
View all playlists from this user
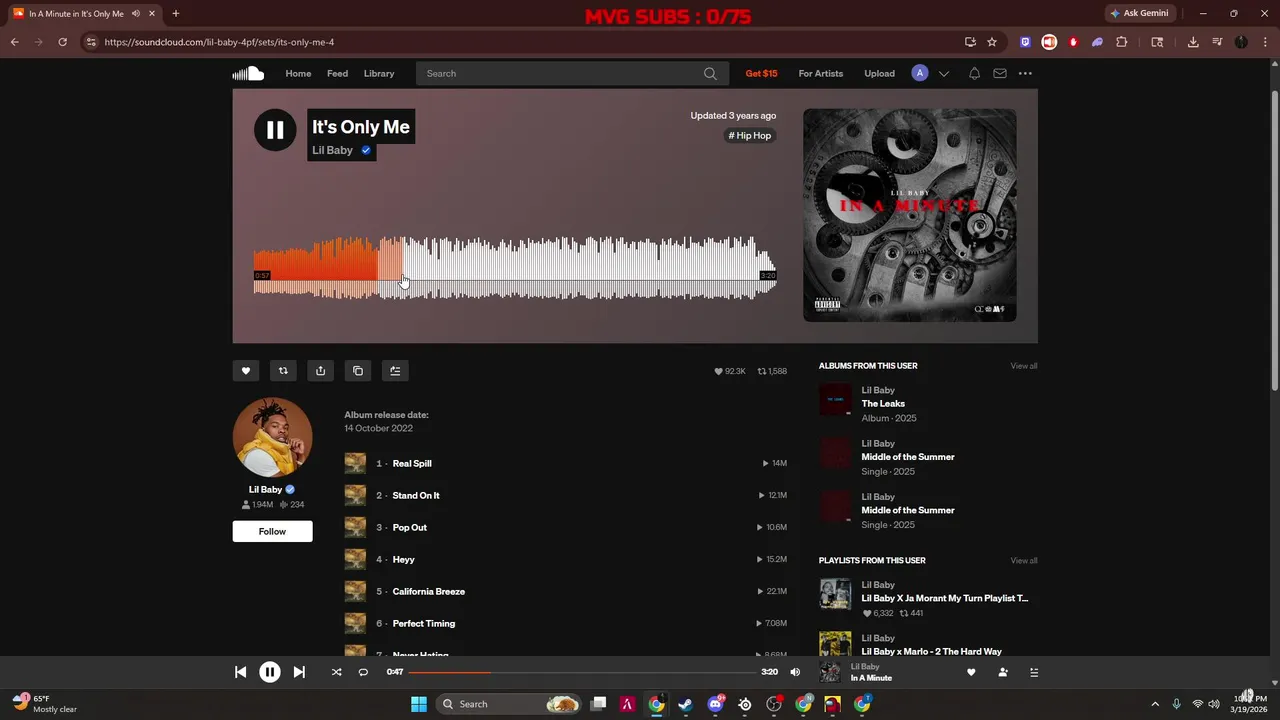[1024, 561]
